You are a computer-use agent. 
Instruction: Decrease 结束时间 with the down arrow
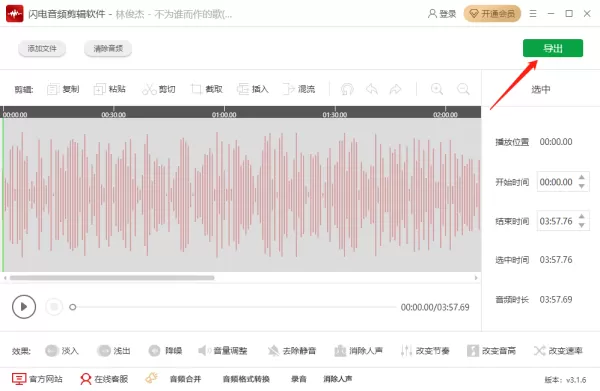[582, 226]
